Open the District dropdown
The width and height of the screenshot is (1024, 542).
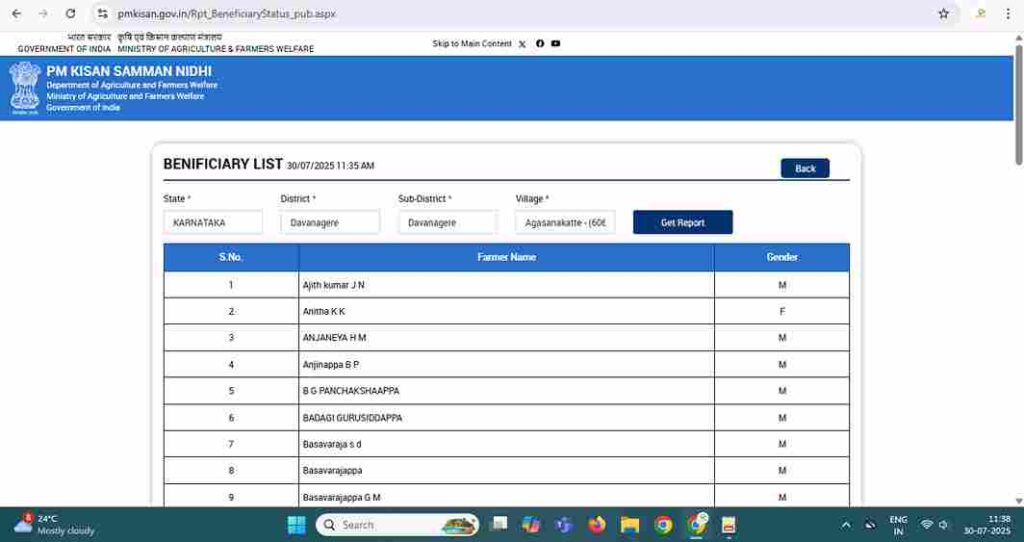point(330,223)
